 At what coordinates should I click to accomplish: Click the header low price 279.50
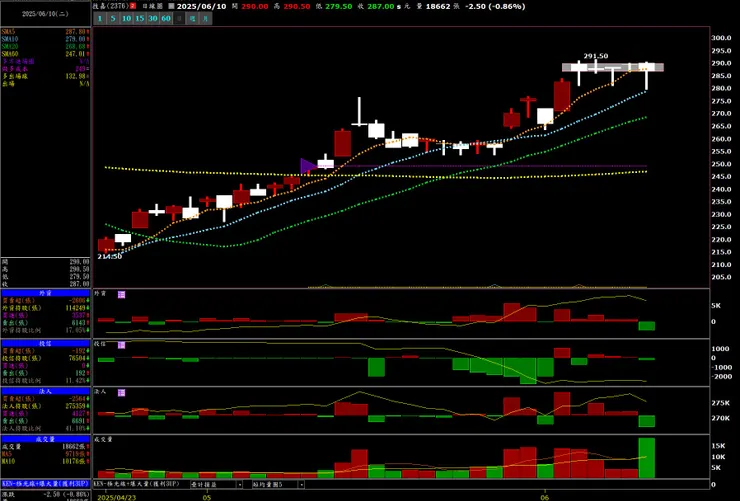click(338, 6)
